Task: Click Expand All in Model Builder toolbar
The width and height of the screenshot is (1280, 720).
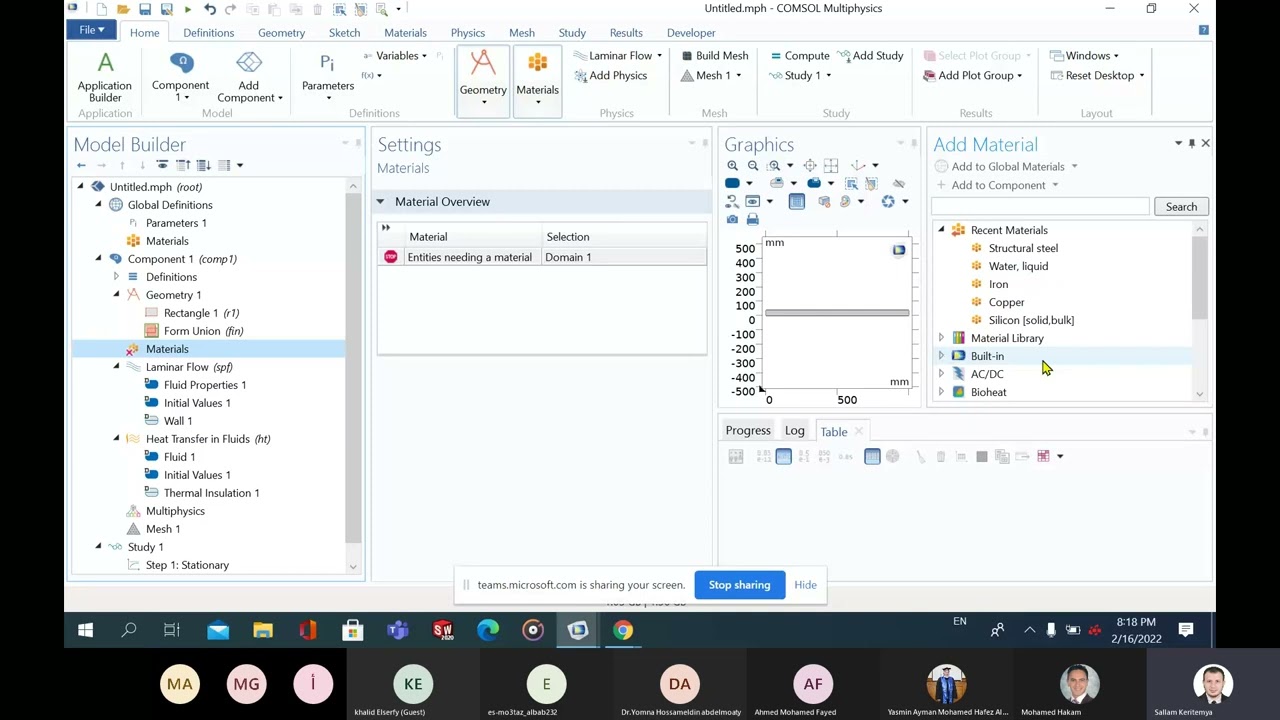Action: click(x=203, y=165)
